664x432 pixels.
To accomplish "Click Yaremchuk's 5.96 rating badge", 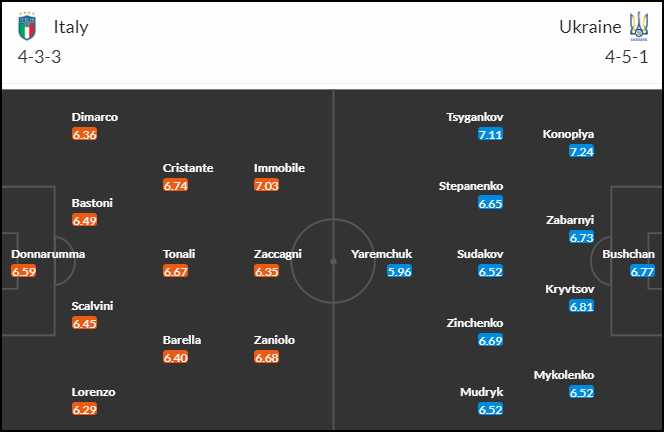I will coord(399,271).
